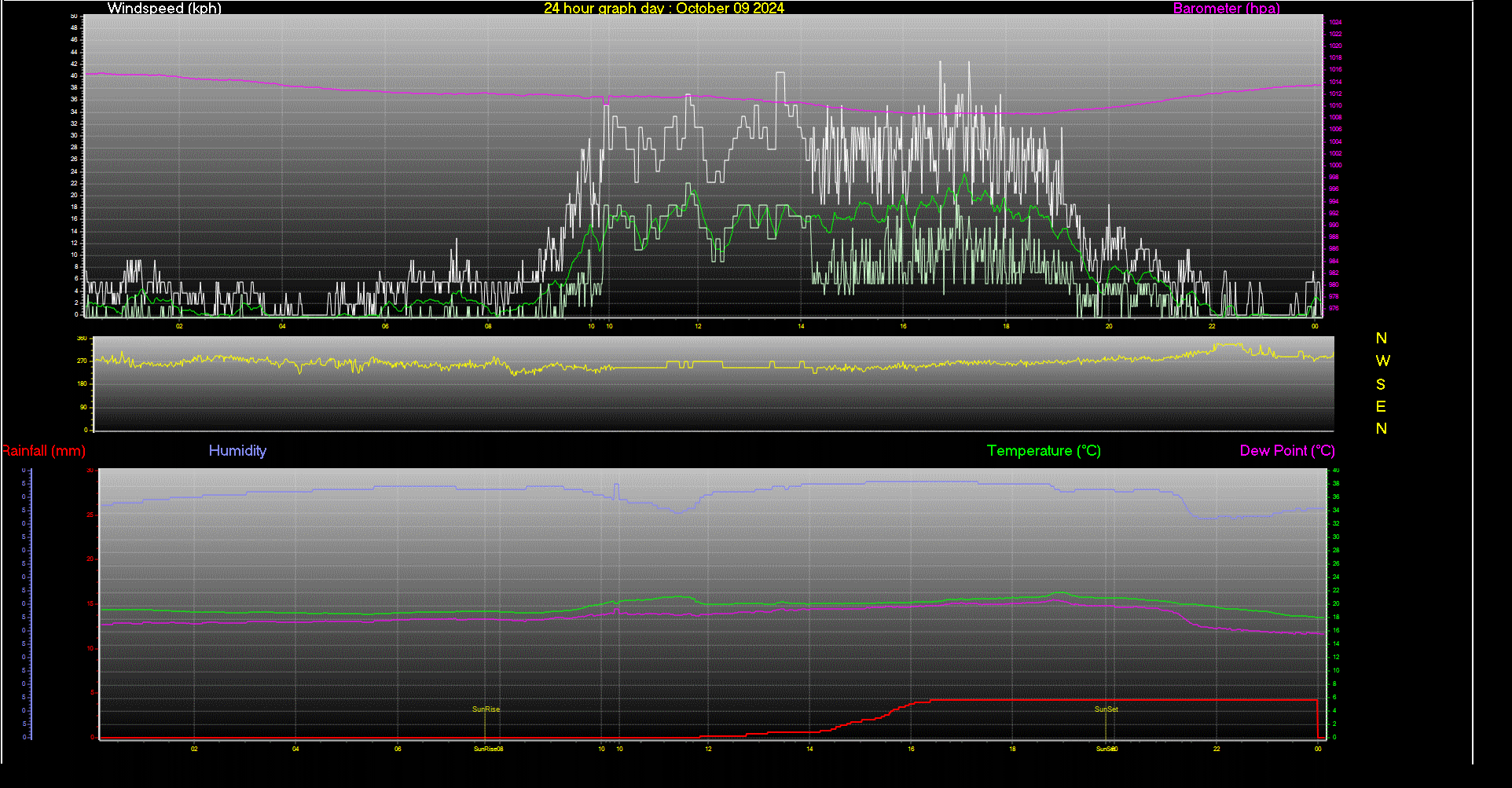Click the SunSet marker label inside the lower graph
This screenshot has width=1512, height=788.
(x=1106, y=709)
